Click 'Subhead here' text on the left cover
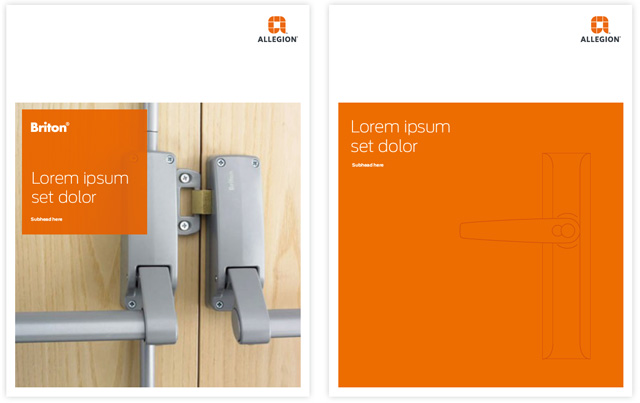The height and width of the screenshot is (403, 640). (47, 219)
